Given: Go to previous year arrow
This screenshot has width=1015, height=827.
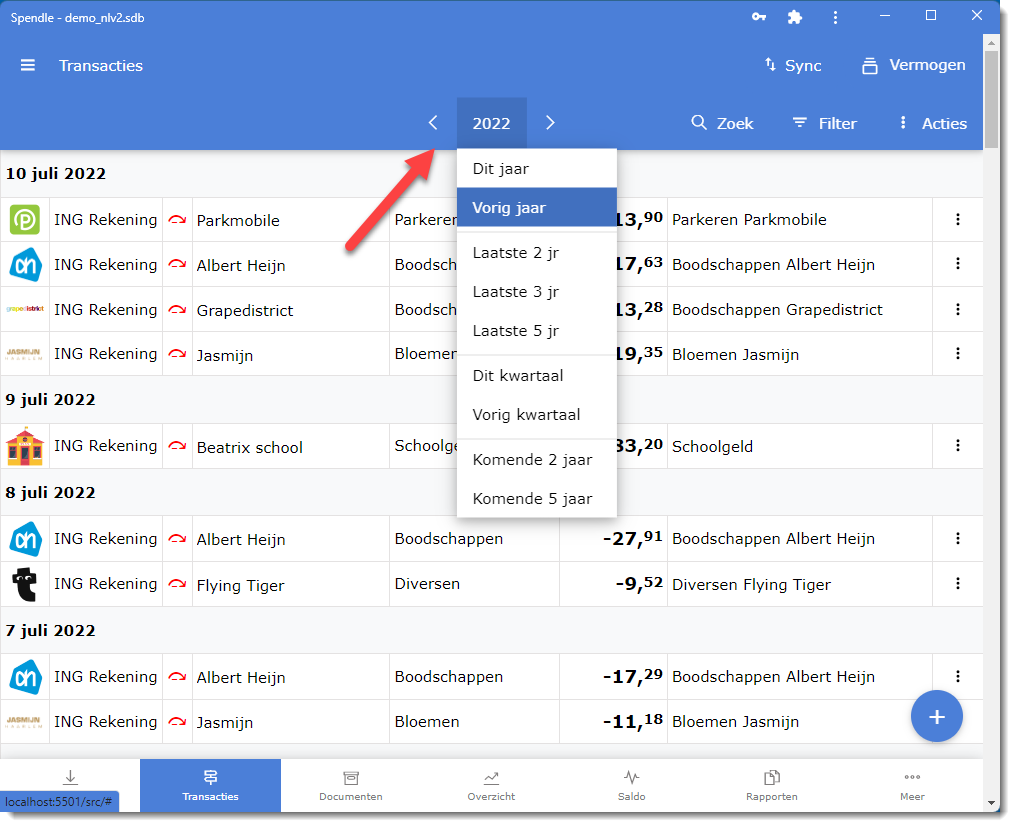Looking at the screenshot, I should 433,123.
